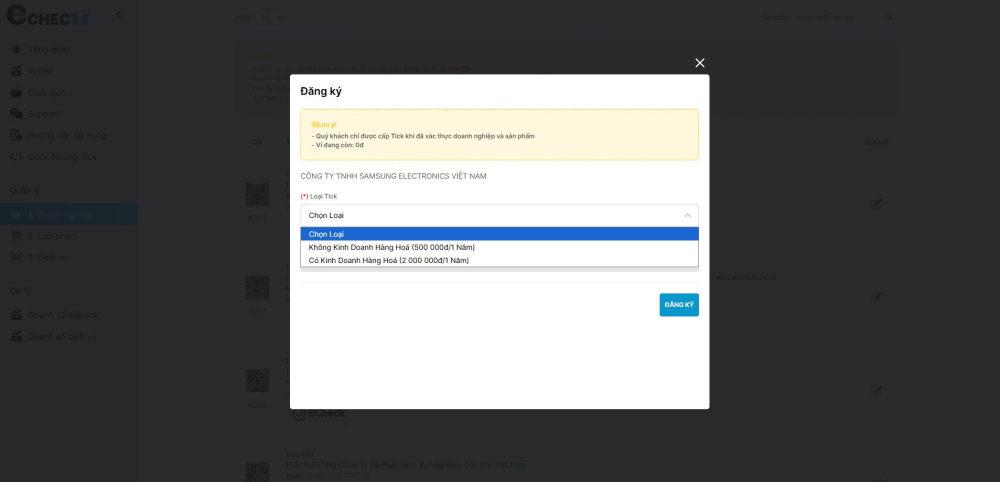The image size is (1000, 482).
Task: Click the first row's QR code thumbnail
Action: click(257, 194)
